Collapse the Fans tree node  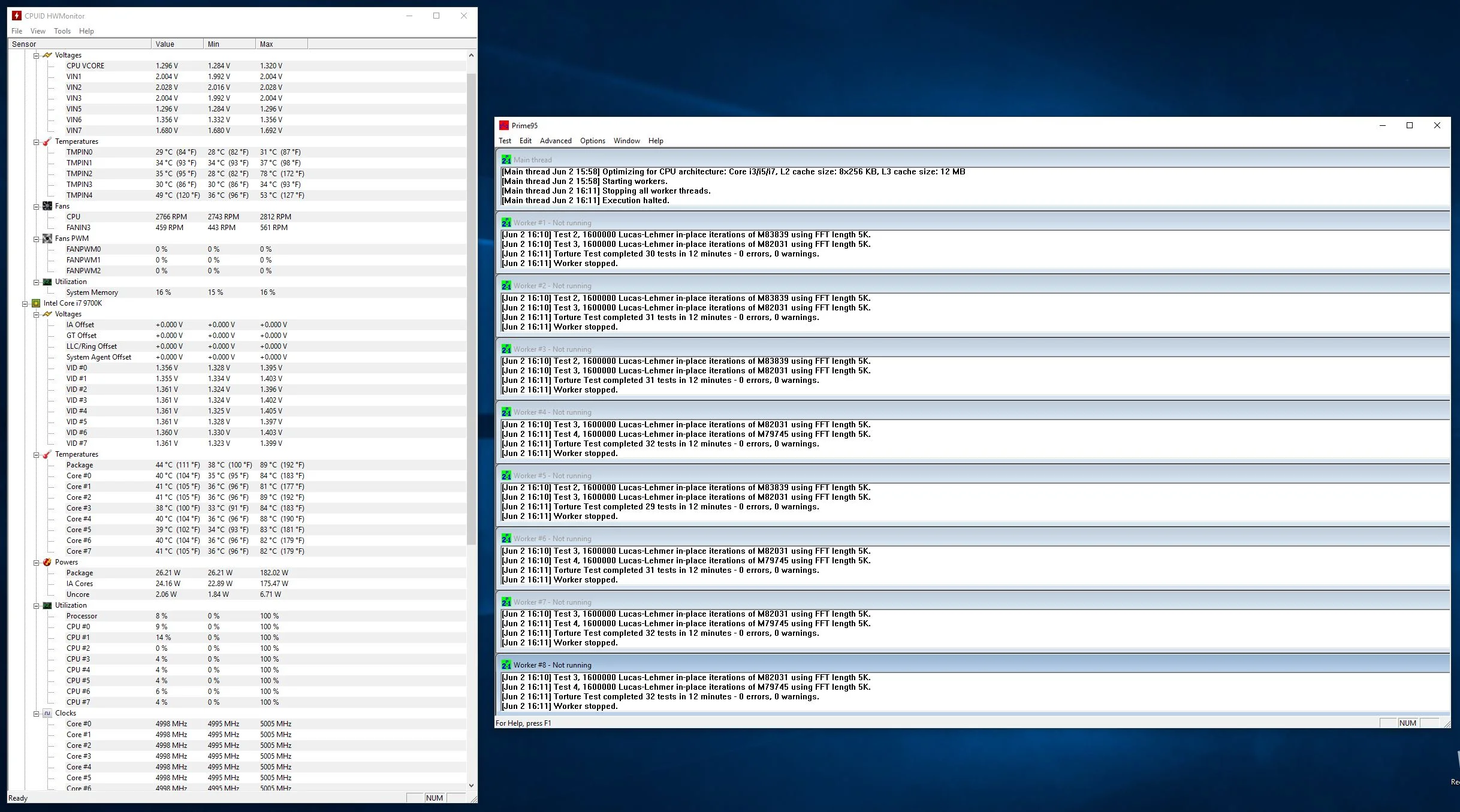click(36, 206)
